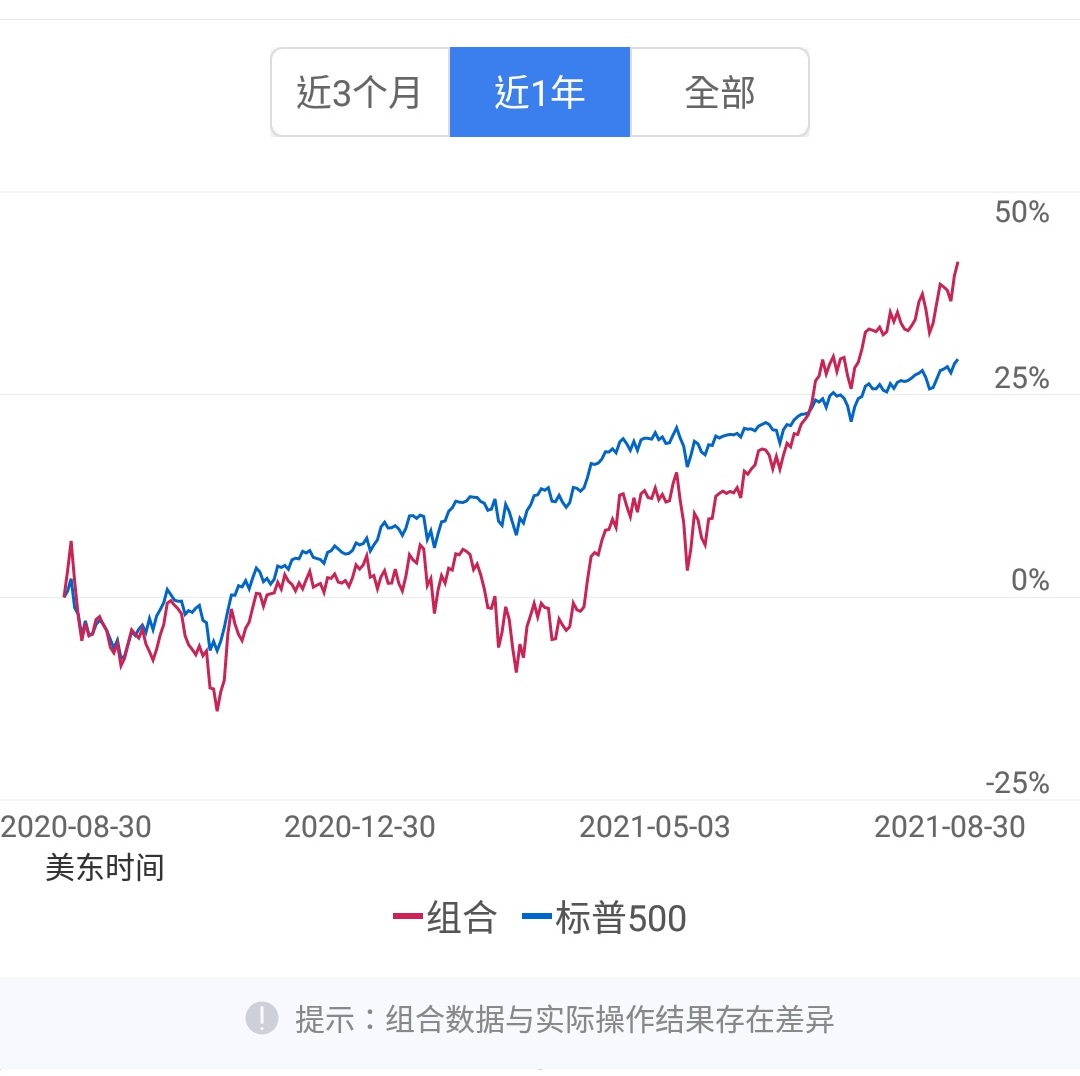Select the 0% baseline axis label
Image resolution: width=1080 pixels, height=1076 pixels.
pos(1029,580)
